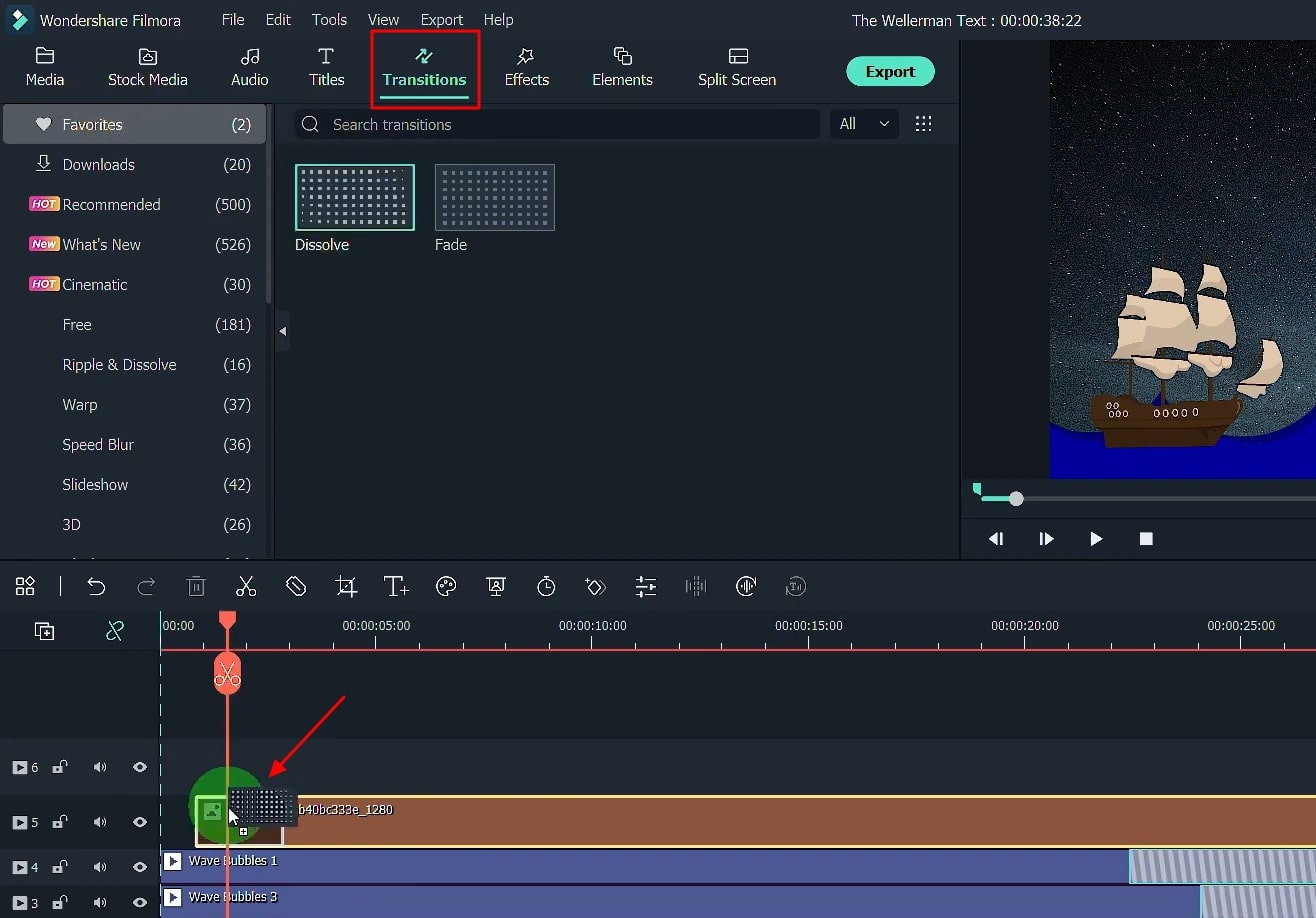Click the tag/edit tool icon

pos(296,586)
